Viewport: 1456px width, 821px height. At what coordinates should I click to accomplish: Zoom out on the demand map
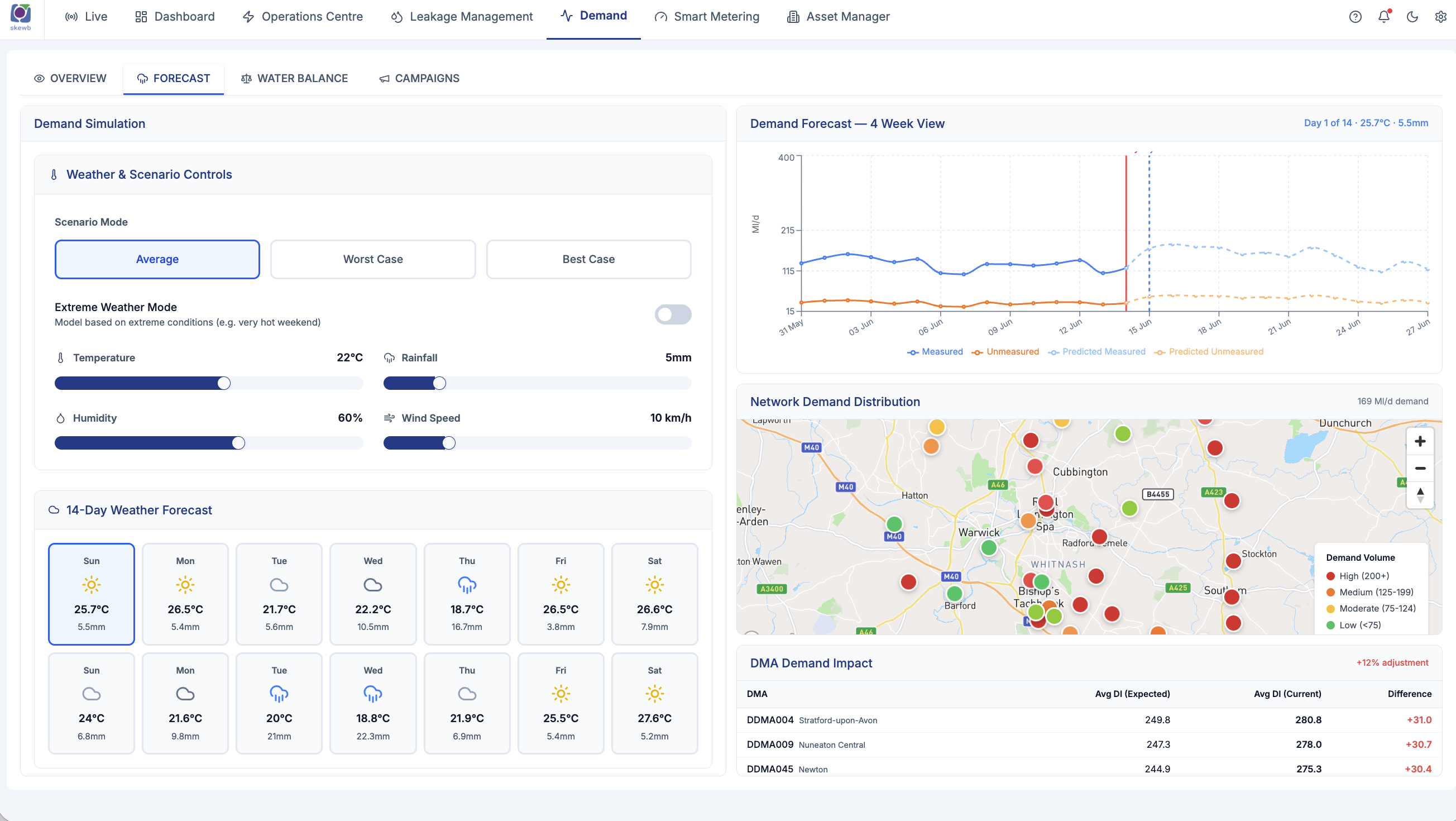tap(1420, 468)
